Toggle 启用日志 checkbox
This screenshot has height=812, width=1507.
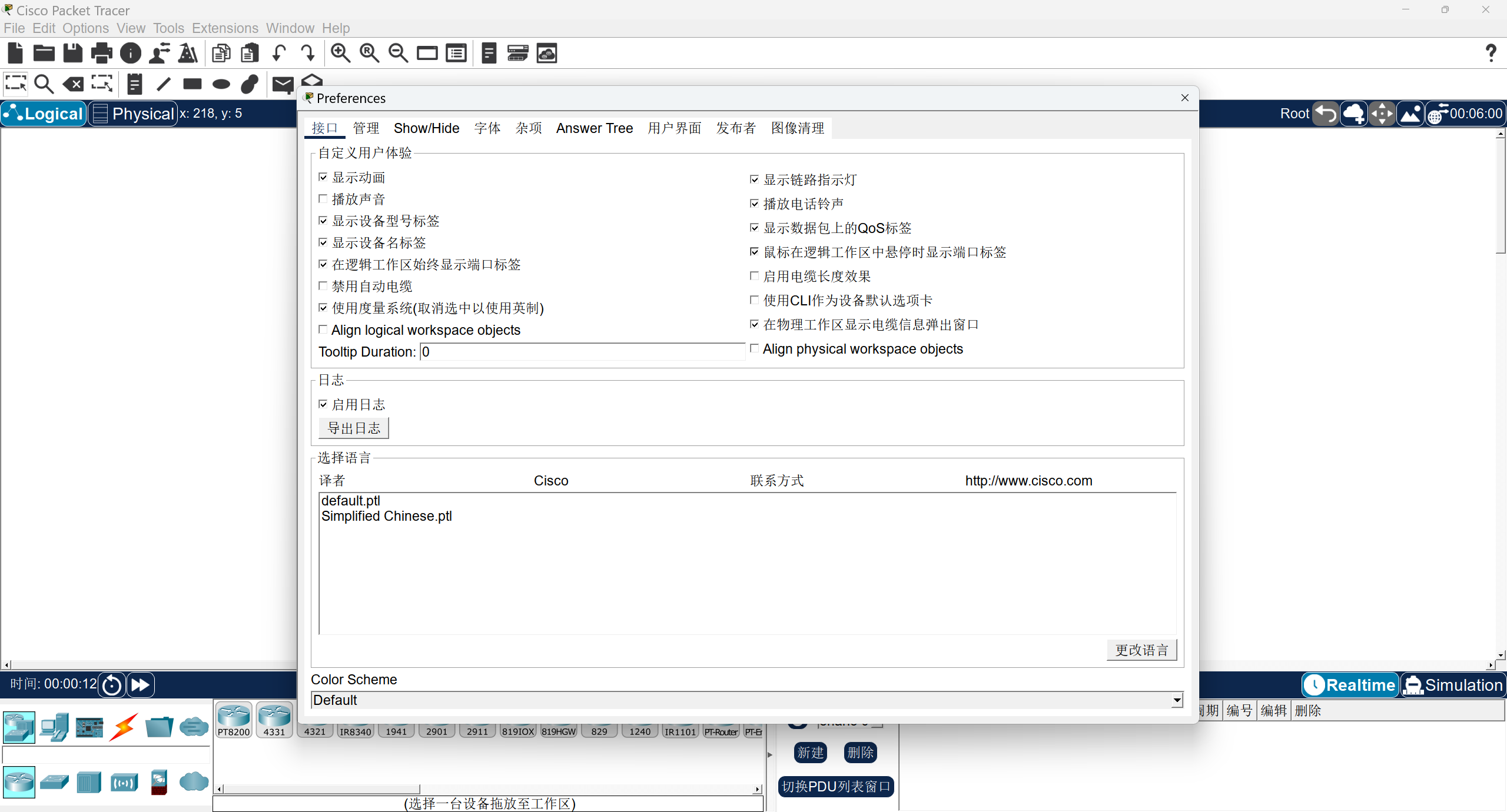pos(323,404)
